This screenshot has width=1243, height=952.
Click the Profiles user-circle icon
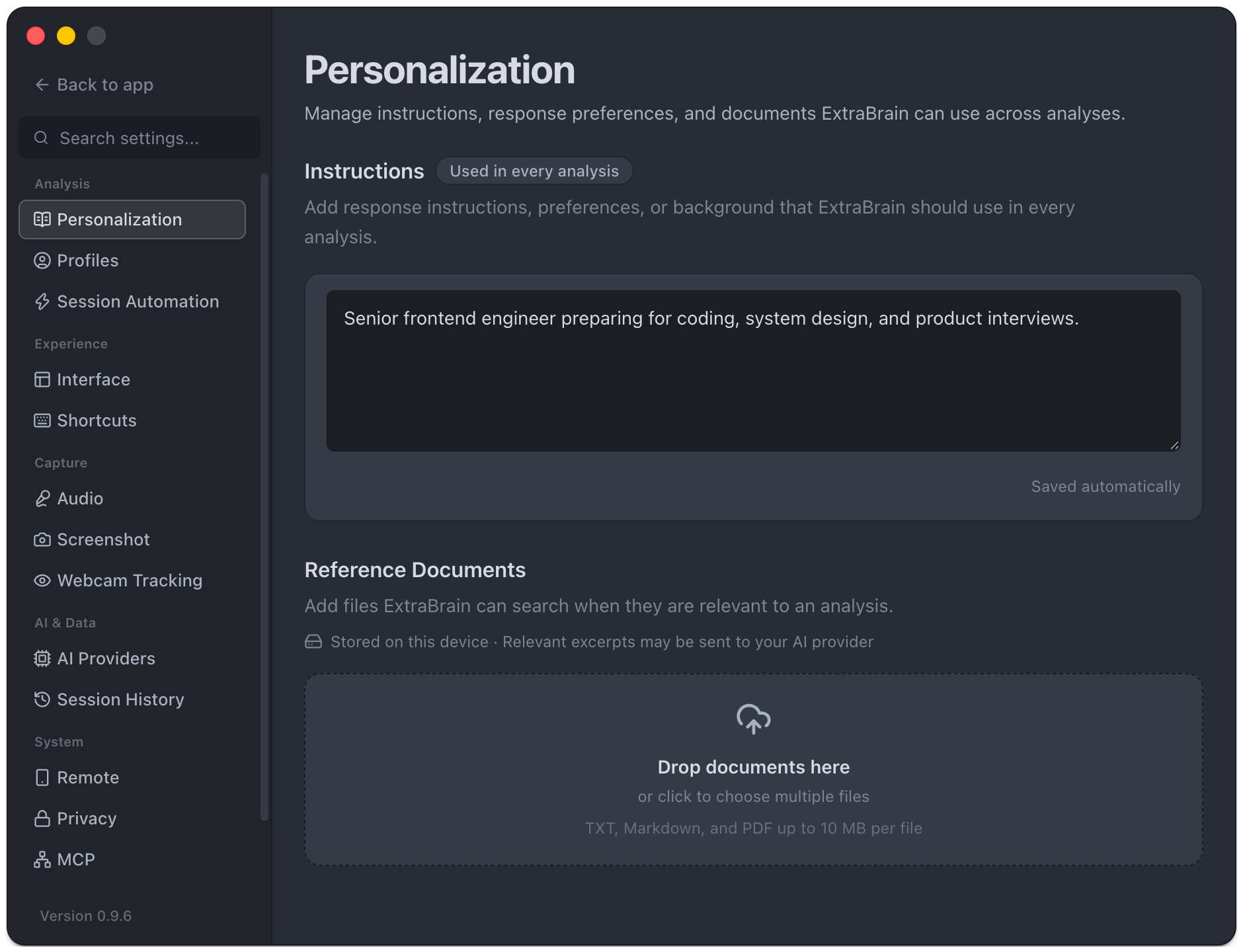[42, 260]
